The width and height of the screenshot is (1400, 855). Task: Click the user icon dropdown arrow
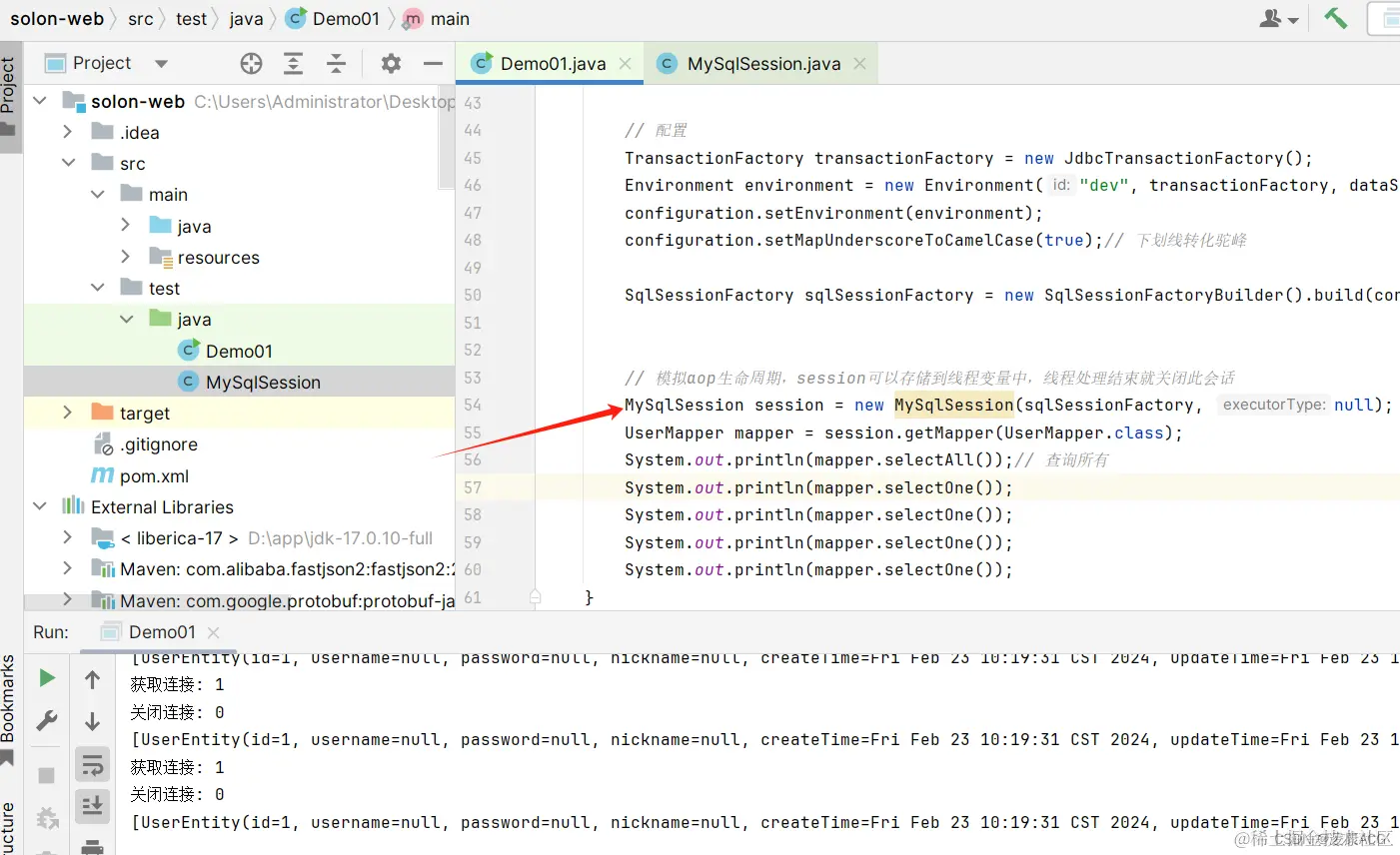click(x=1293, y=20)
